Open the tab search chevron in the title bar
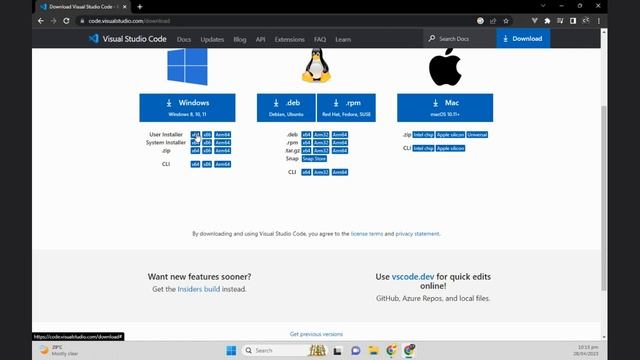 click(543, 6)
